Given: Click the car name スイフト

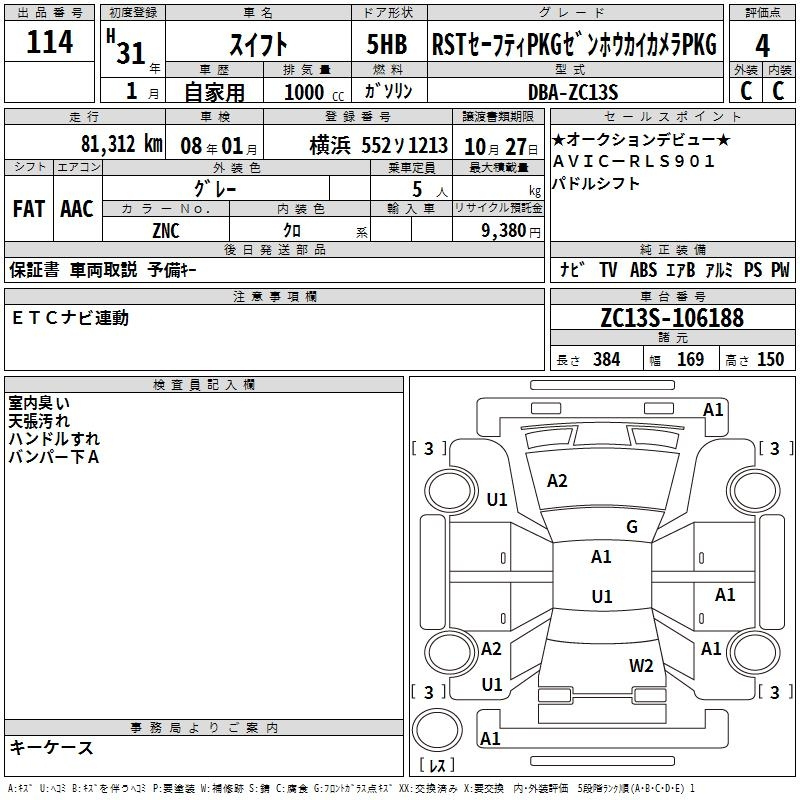Looking at the screenshot, I should click(x=258, y=44).
